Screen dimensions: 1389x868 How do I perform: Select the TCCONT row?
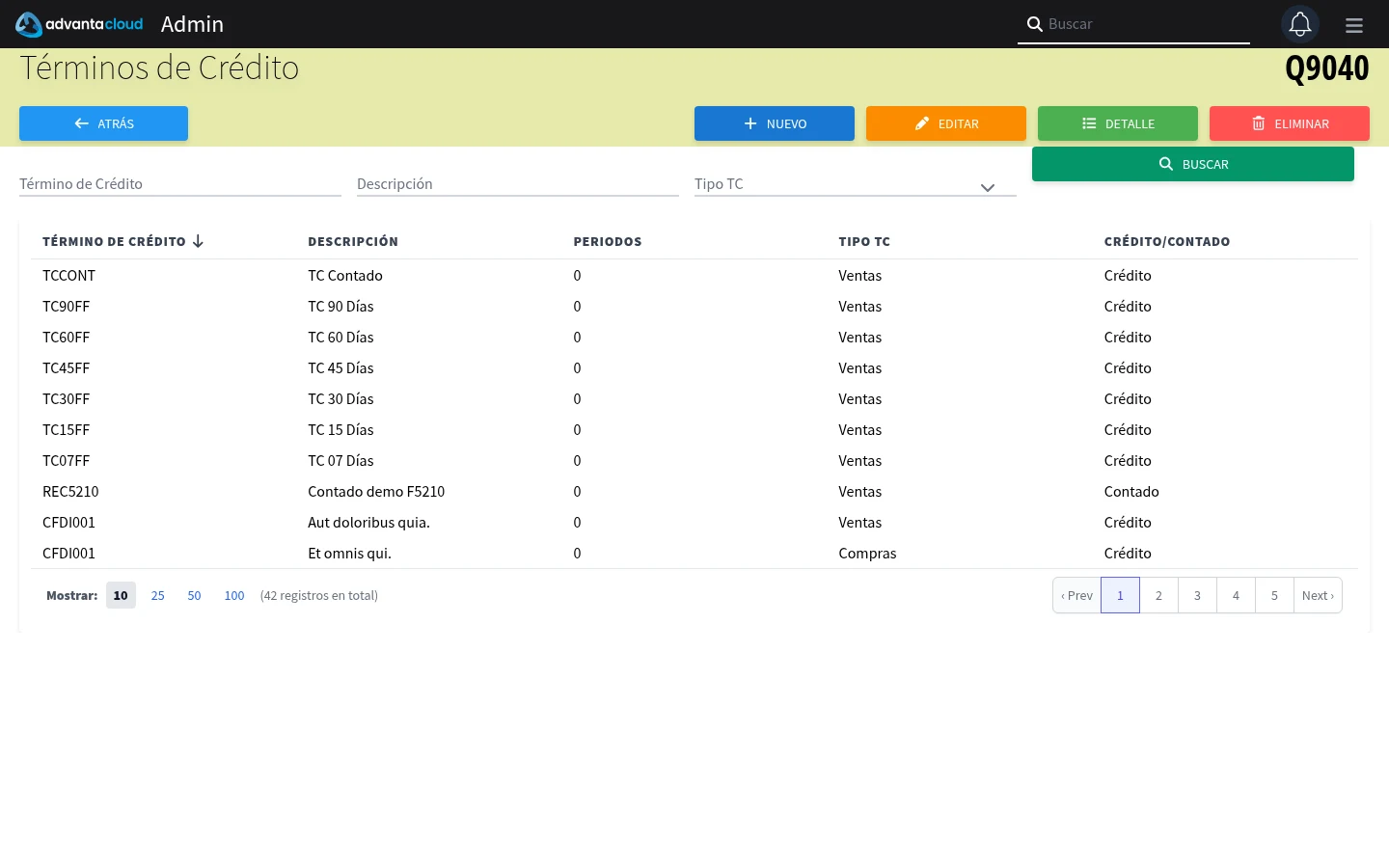694,275
